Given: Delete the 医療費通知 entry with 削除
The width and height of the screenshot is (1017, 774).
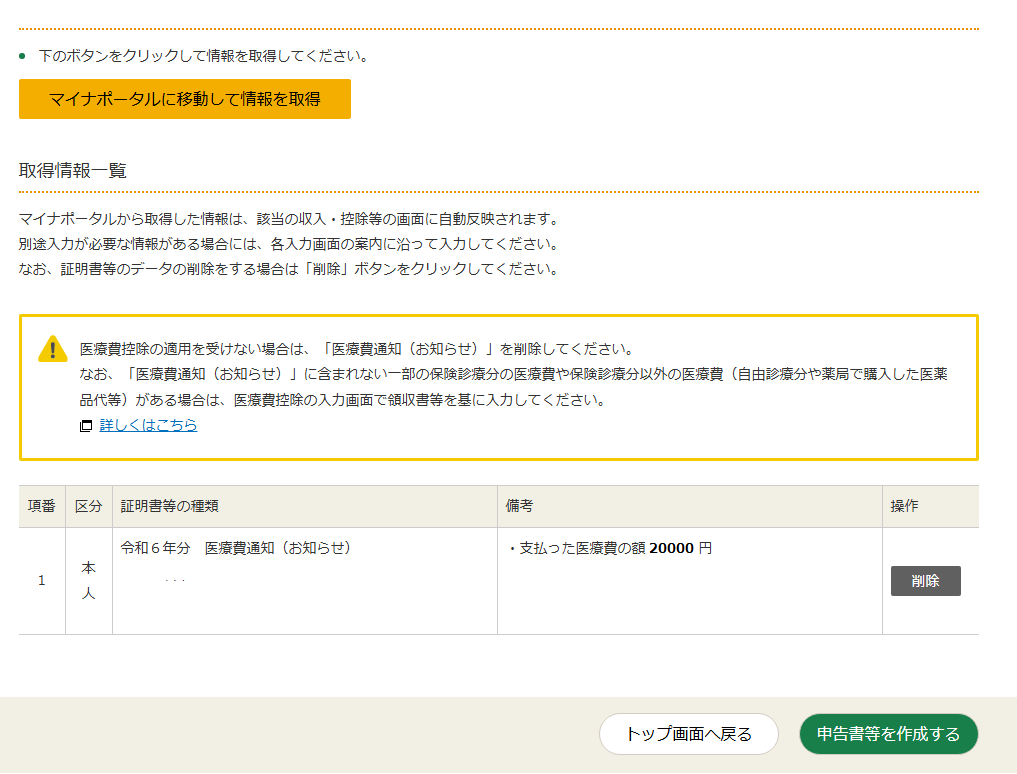Looking at the screenshot, I should (925, 581).
